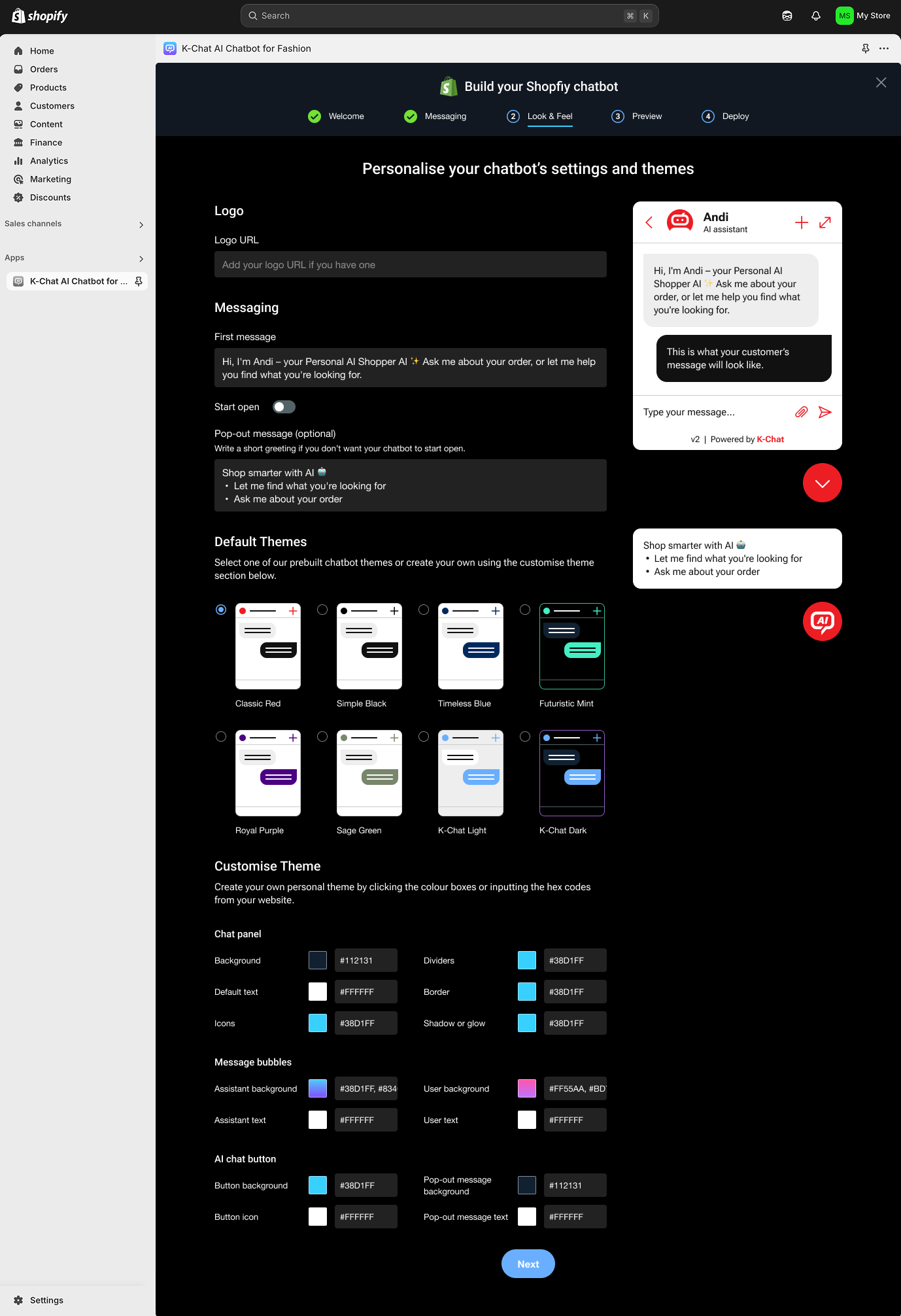Click the Andi robot avatar
901x1316 pixels.
[x=680, y=222]
